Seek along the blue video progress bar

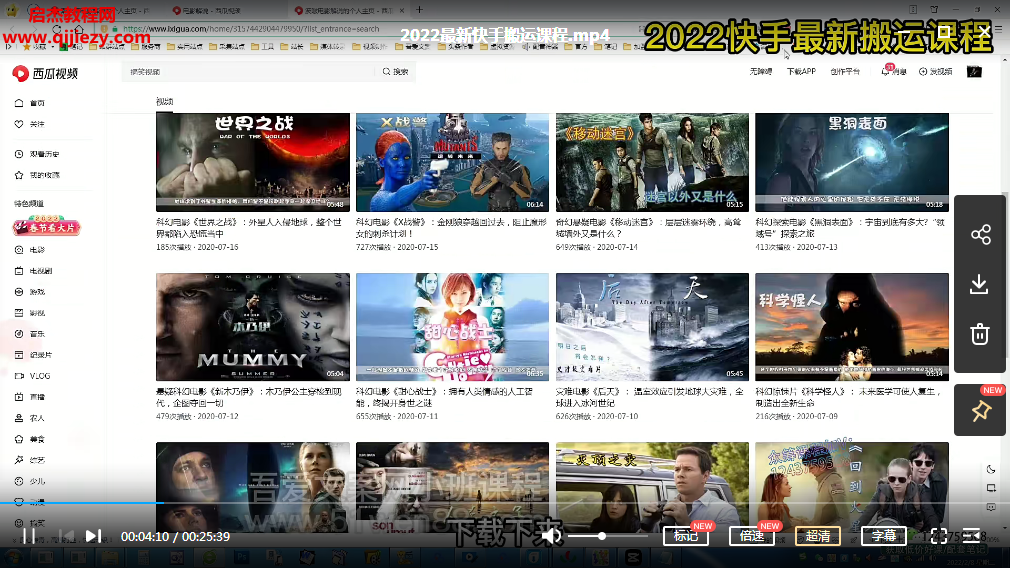pos(505,502)
